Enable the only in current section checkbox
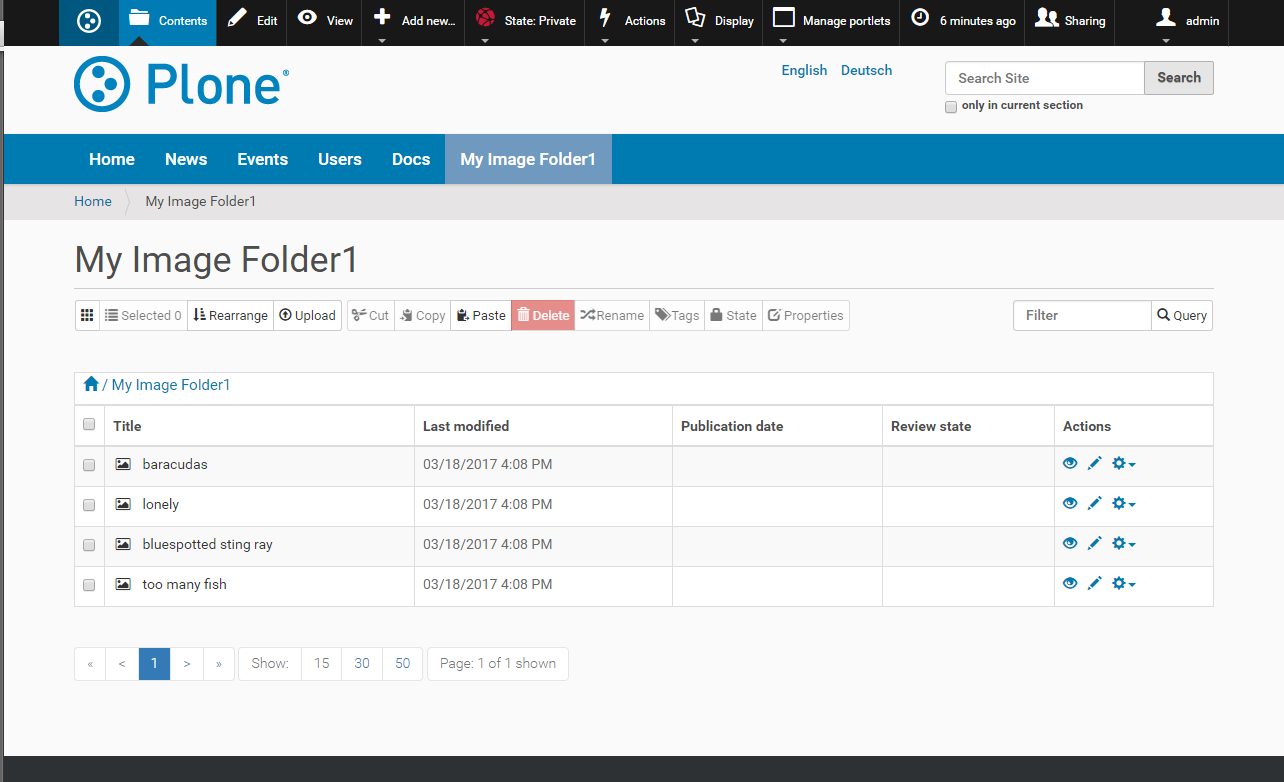The image size is (1284, 782). tap(951, 107)
